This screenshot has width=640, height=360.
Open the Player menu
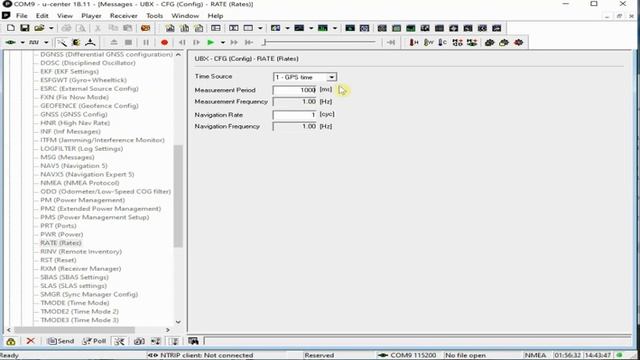[91, 16]
